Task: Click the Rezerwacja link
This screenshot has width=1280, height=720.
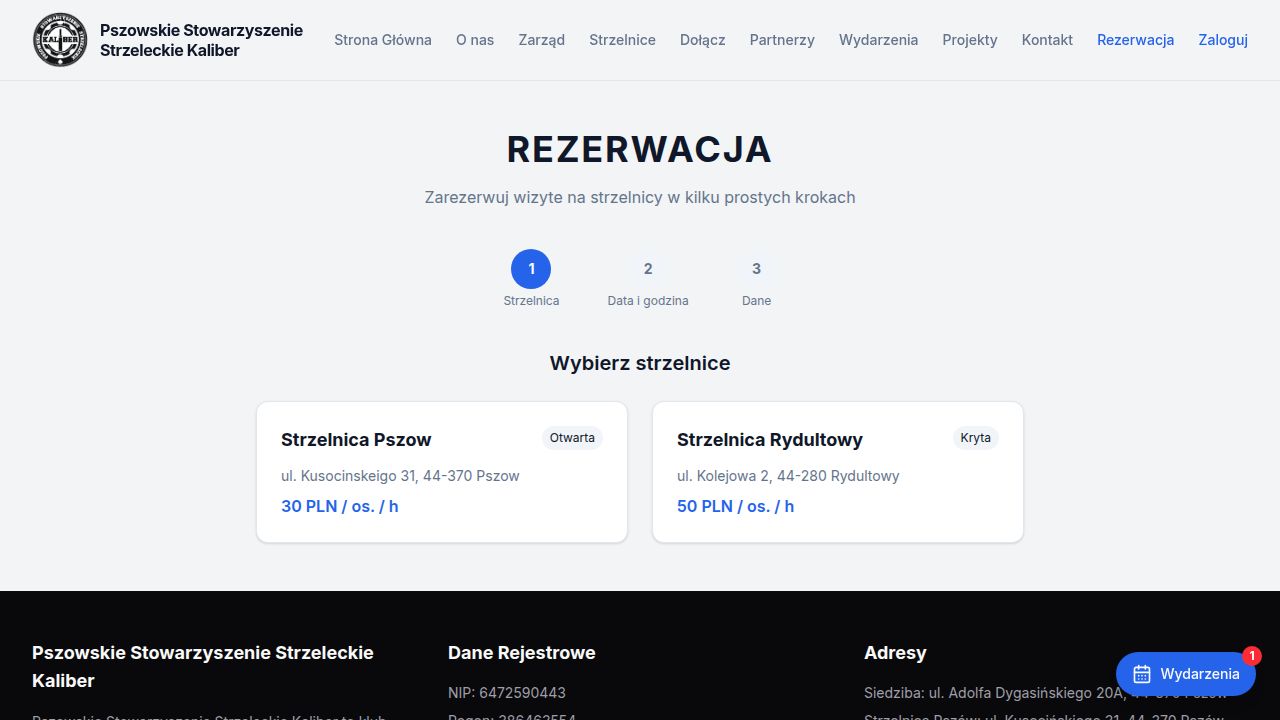Action: 1135,40
